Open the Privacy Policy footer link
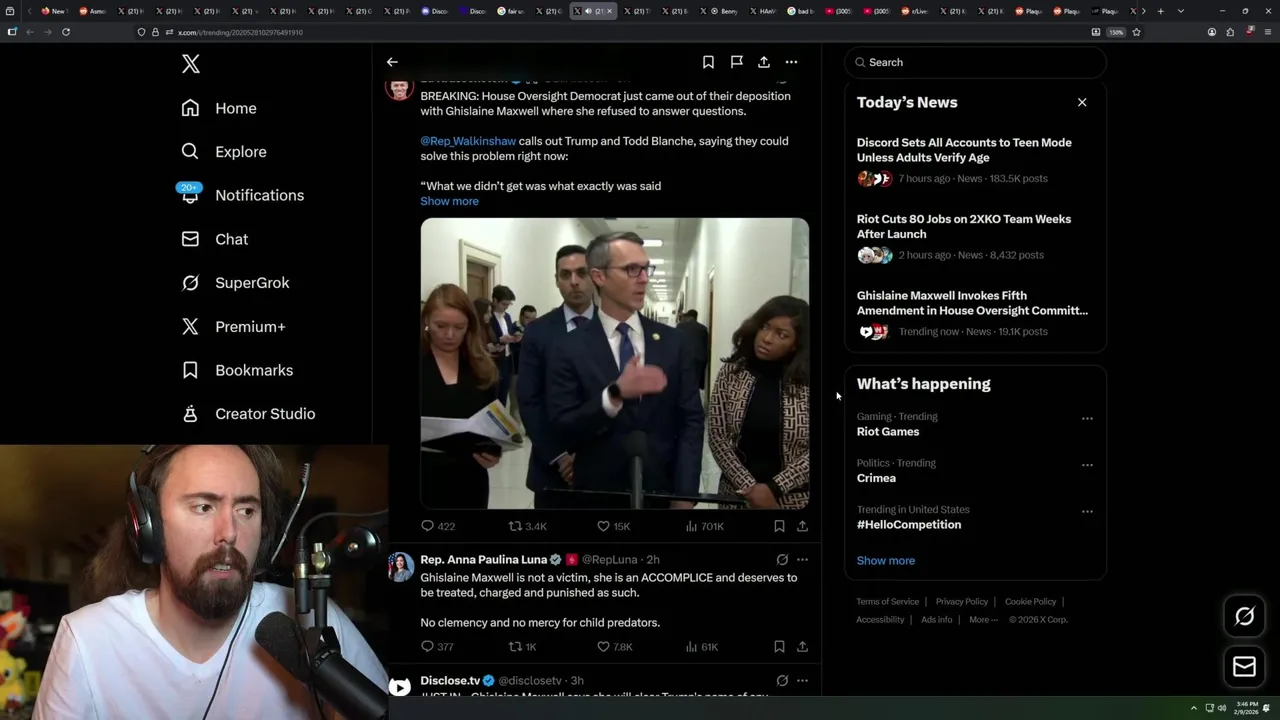 (961, 602)
